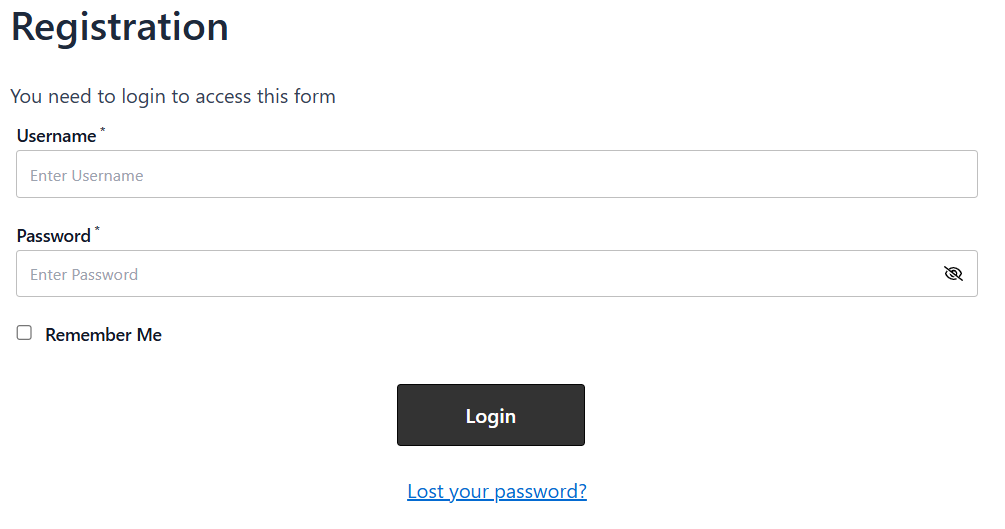The image size is (1005, 529).
Task: Click the red asterisk beside Password
Action: pyautogui.click(x=97, y=230)
